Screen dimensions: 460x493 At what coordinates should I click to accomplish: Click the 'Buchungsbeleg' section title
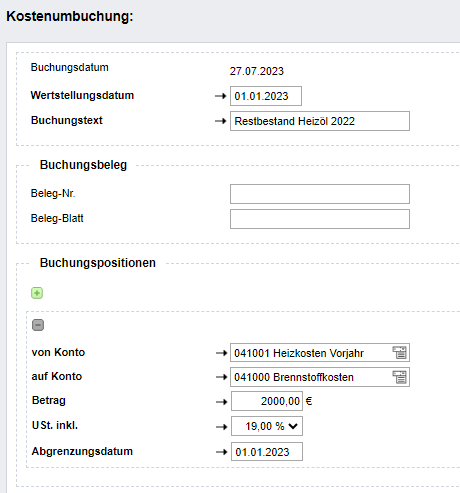(x=83, y=165)
